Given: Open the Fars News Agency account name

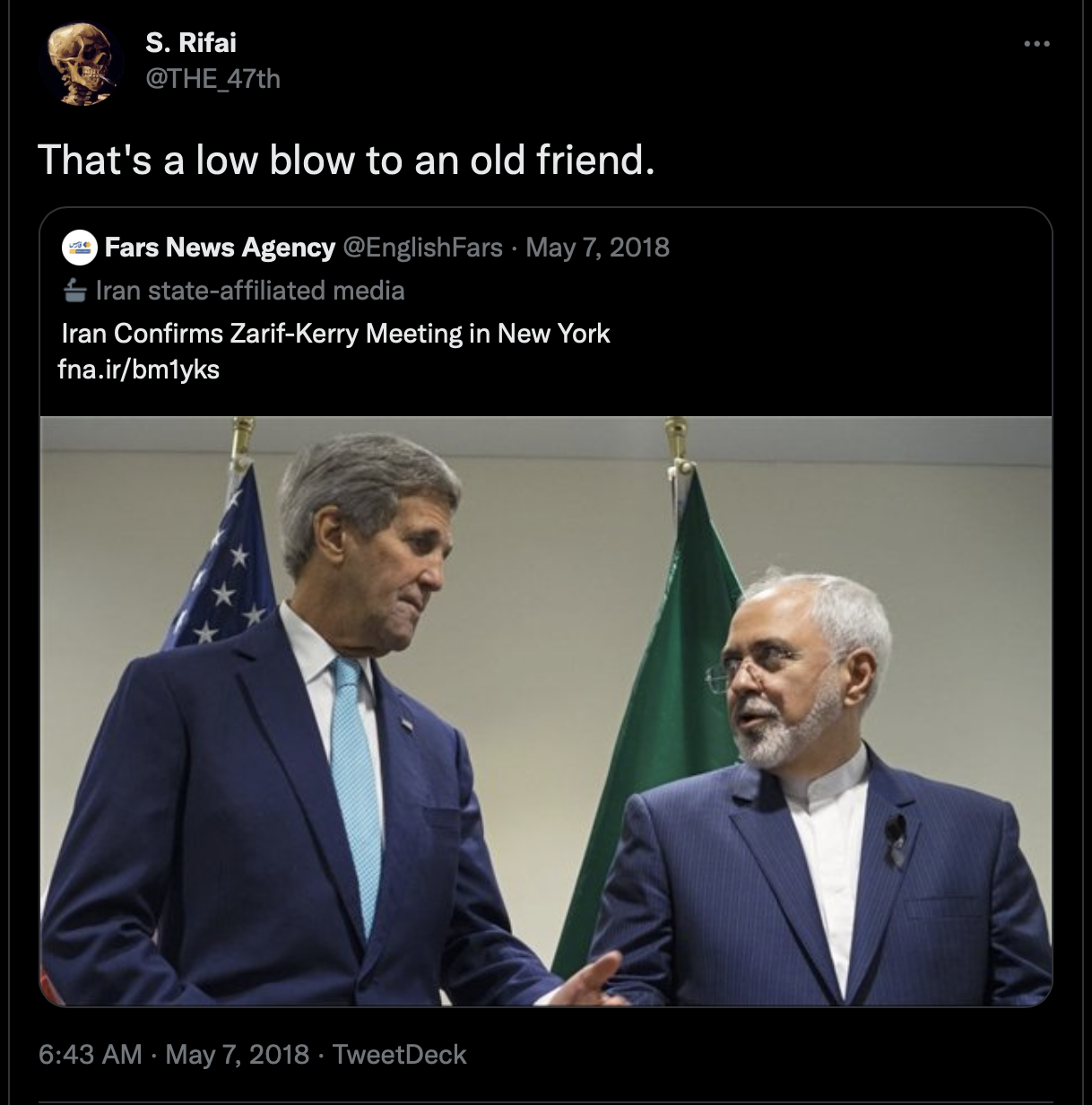Looking at the screenshot, I should pos(220,248).
